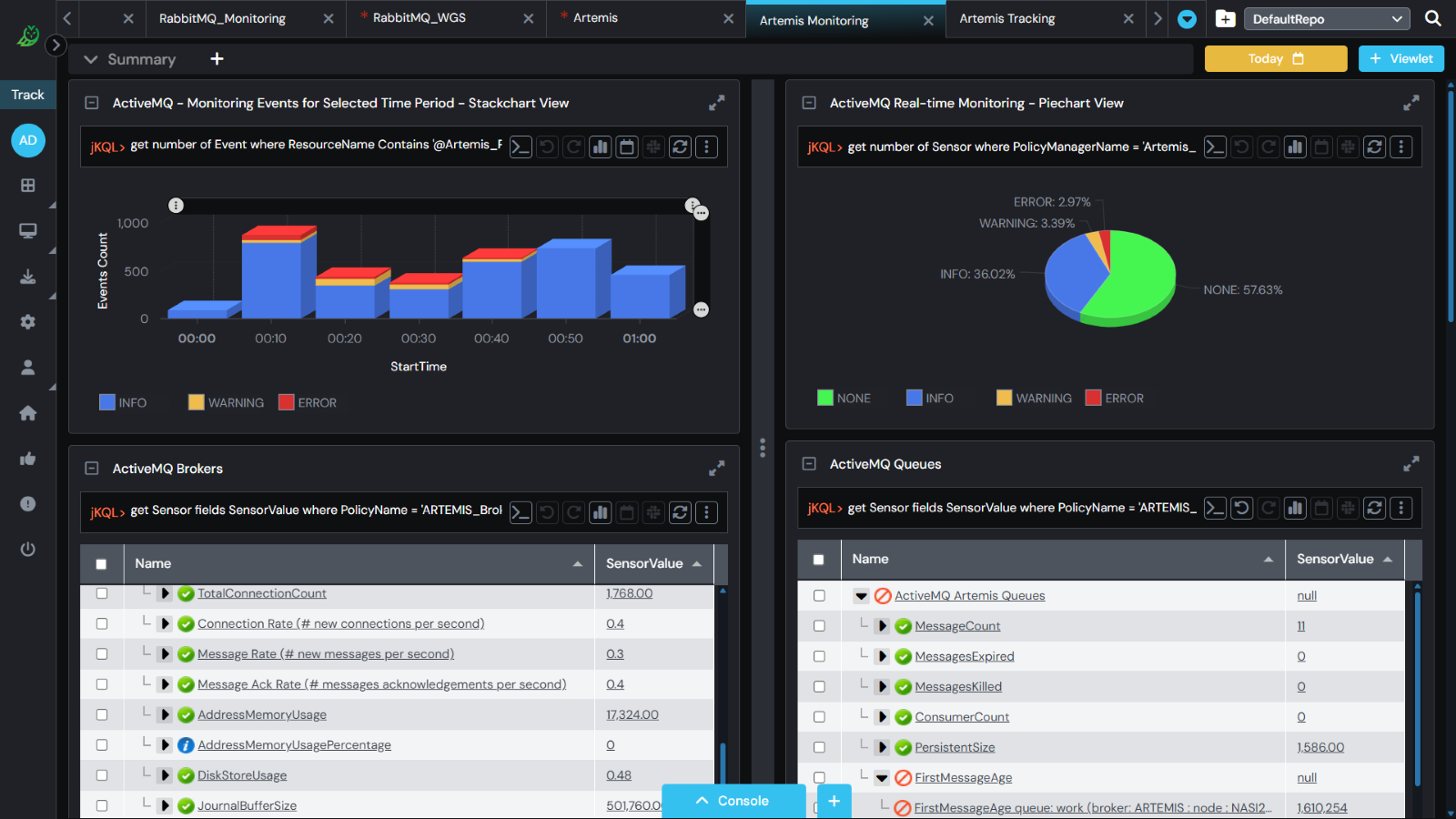This screenshot has height=819, width=1456.
Task: Collapse the ActiveMQ Artemis Queues tree node
Action: coord(861,596)
